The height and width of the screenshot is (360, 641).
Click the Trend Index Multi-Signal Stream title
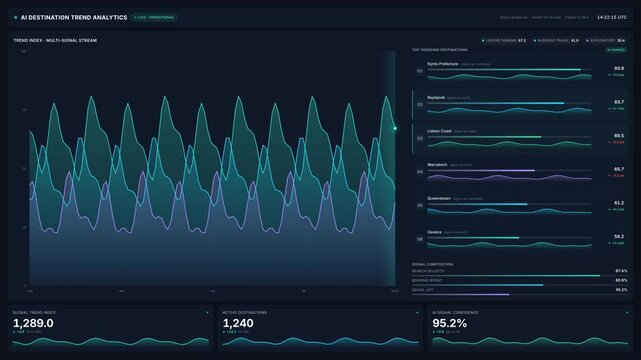[x=55, y=40]
